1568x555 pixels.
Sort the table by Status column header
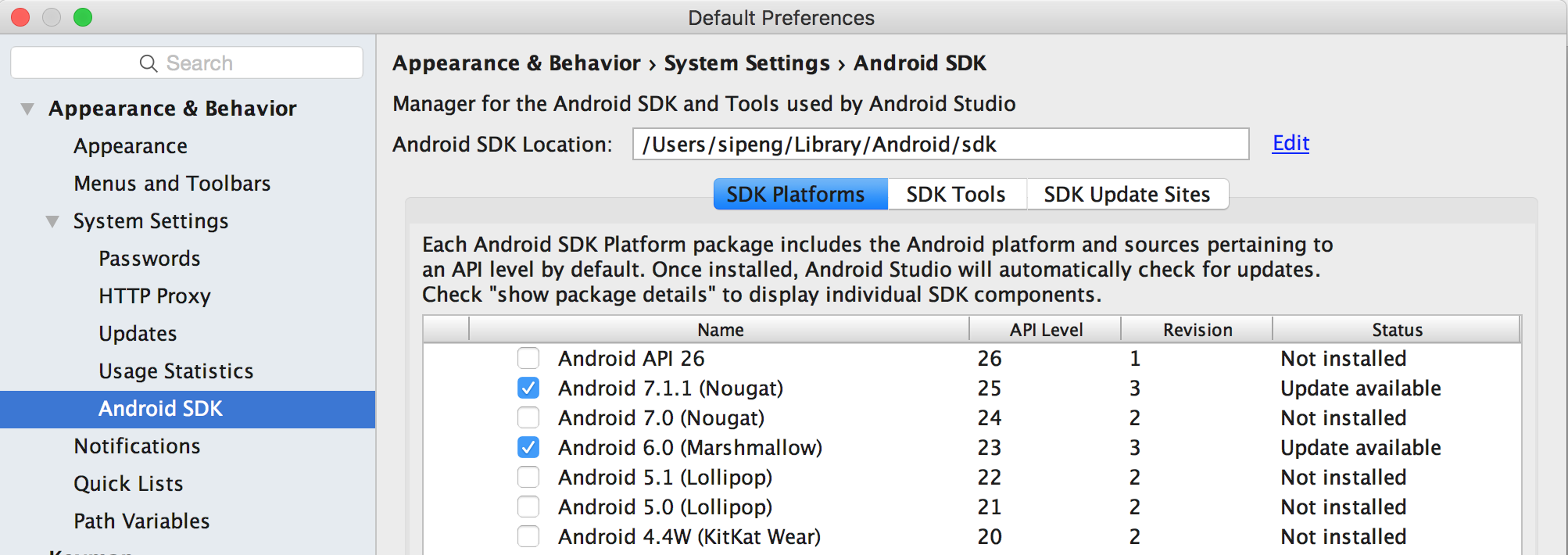1397,330
